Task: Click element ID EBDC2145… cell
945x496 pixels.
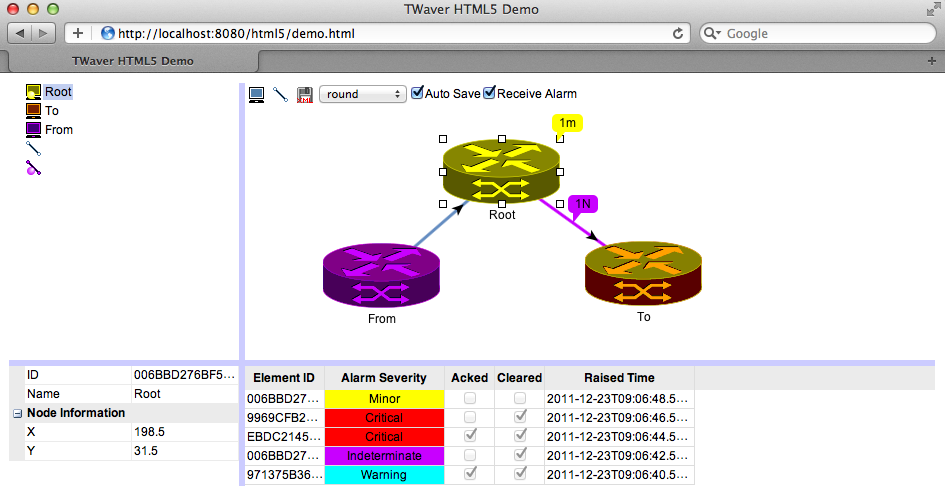Action: [x=284, y=437]
